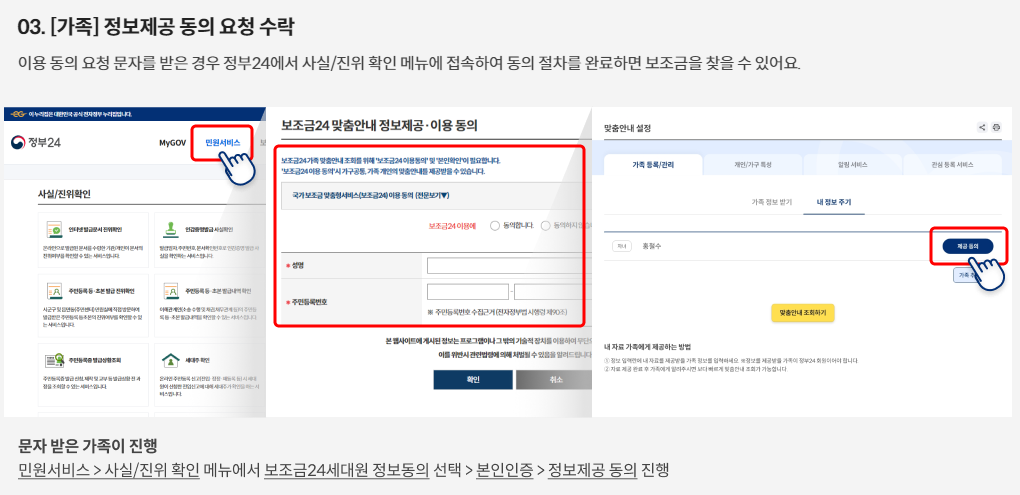Screen dimensions: 1020x495
Task: Click the second 주민등록번호 input box
Action: point(553,291)
